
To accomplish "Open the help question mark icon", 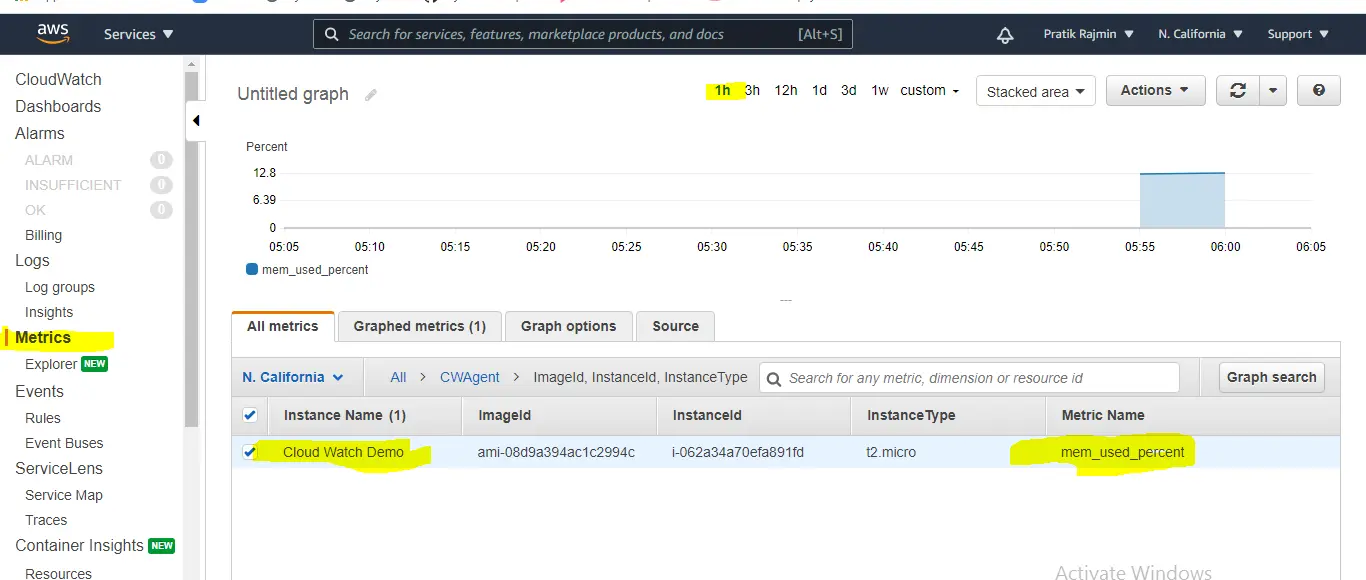I will 1318,91.
